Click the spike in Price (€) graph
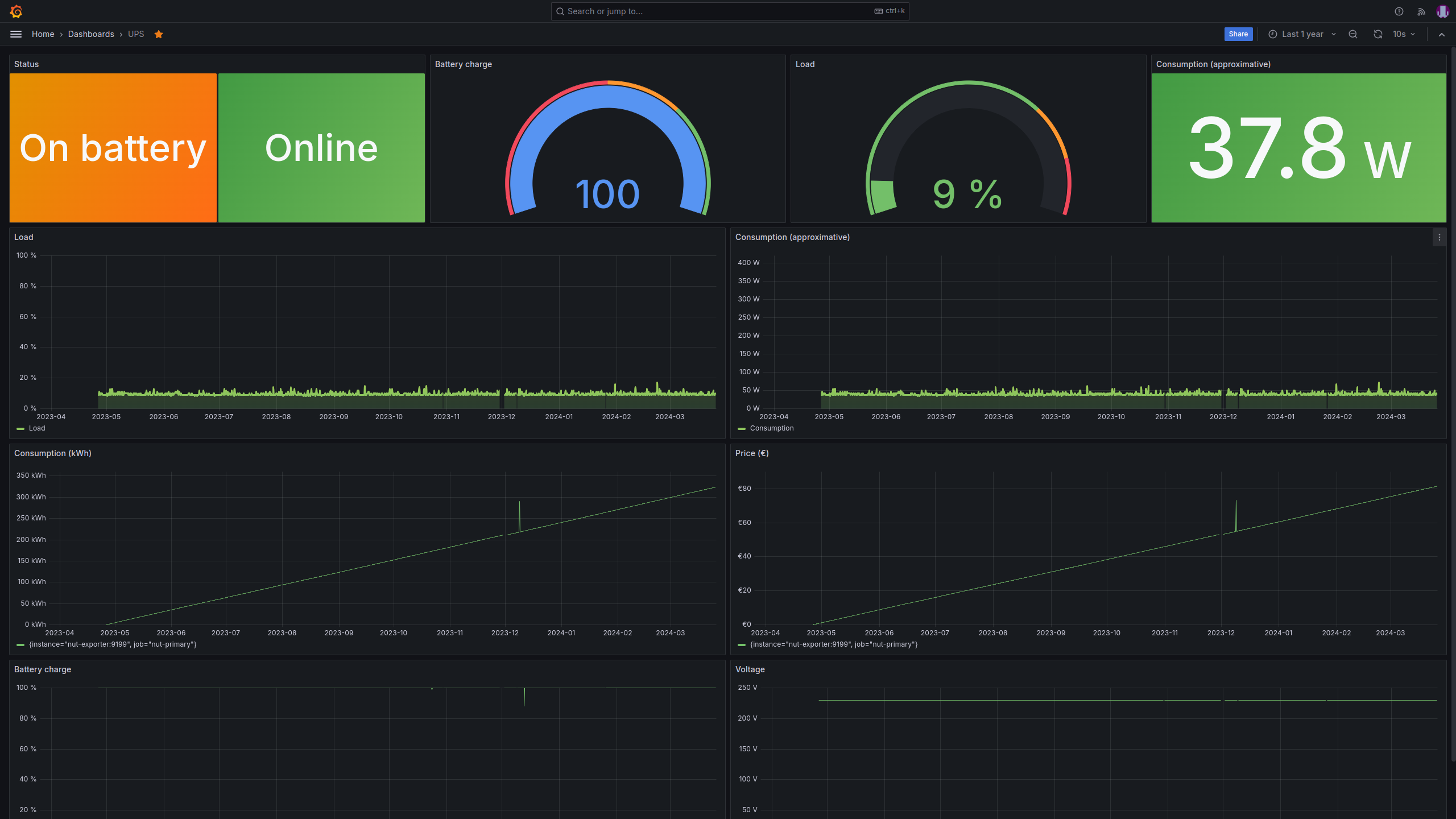 point(1236,516)
